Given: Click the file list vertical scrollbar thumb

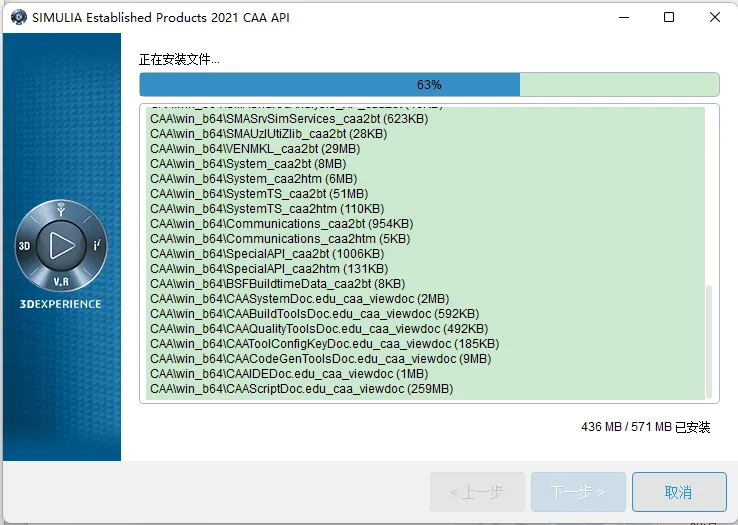Looking at the screenshot, I should tap(709, 341).
